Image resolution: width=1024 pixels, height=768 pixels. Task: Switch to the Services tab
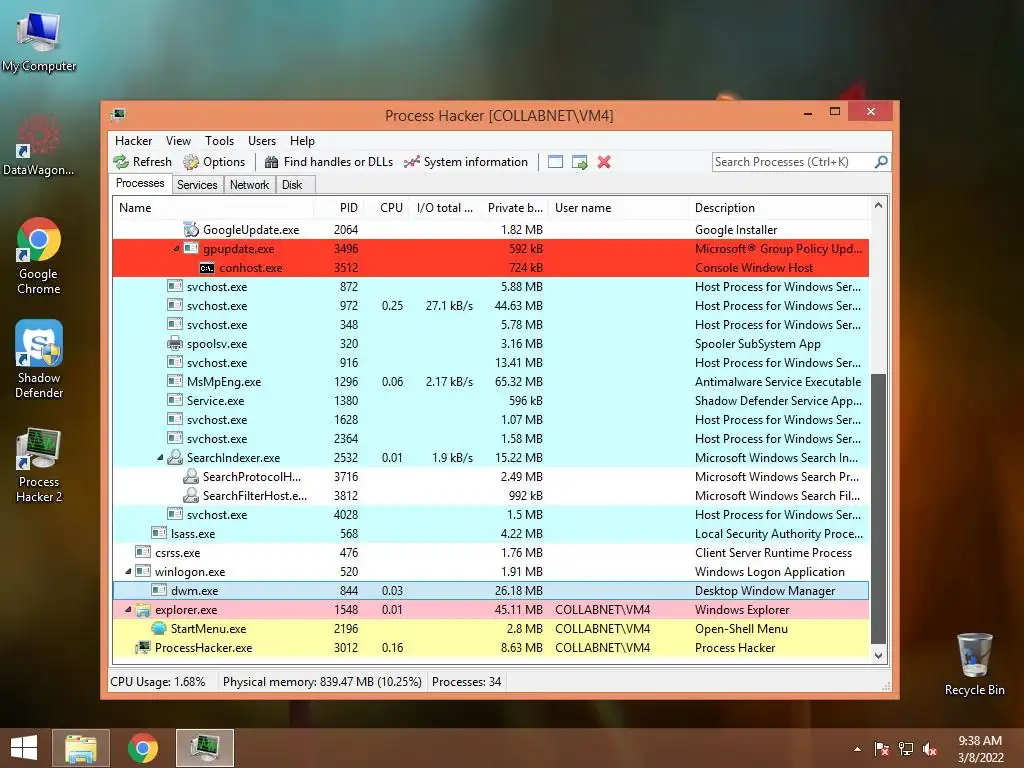point(197,185)
